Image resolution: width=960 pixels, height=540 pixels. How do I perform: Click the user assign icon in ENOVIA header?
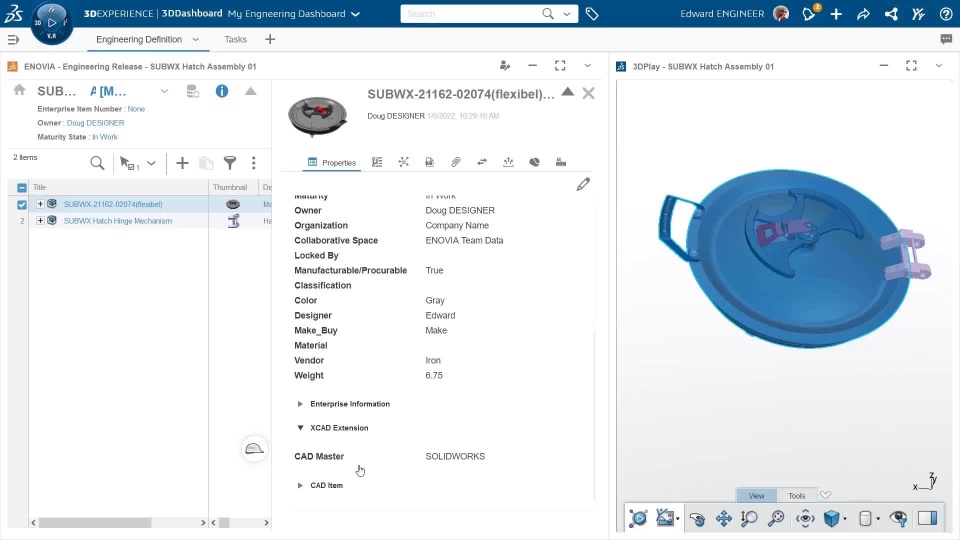pyautogui.click(x=504, y=66)
